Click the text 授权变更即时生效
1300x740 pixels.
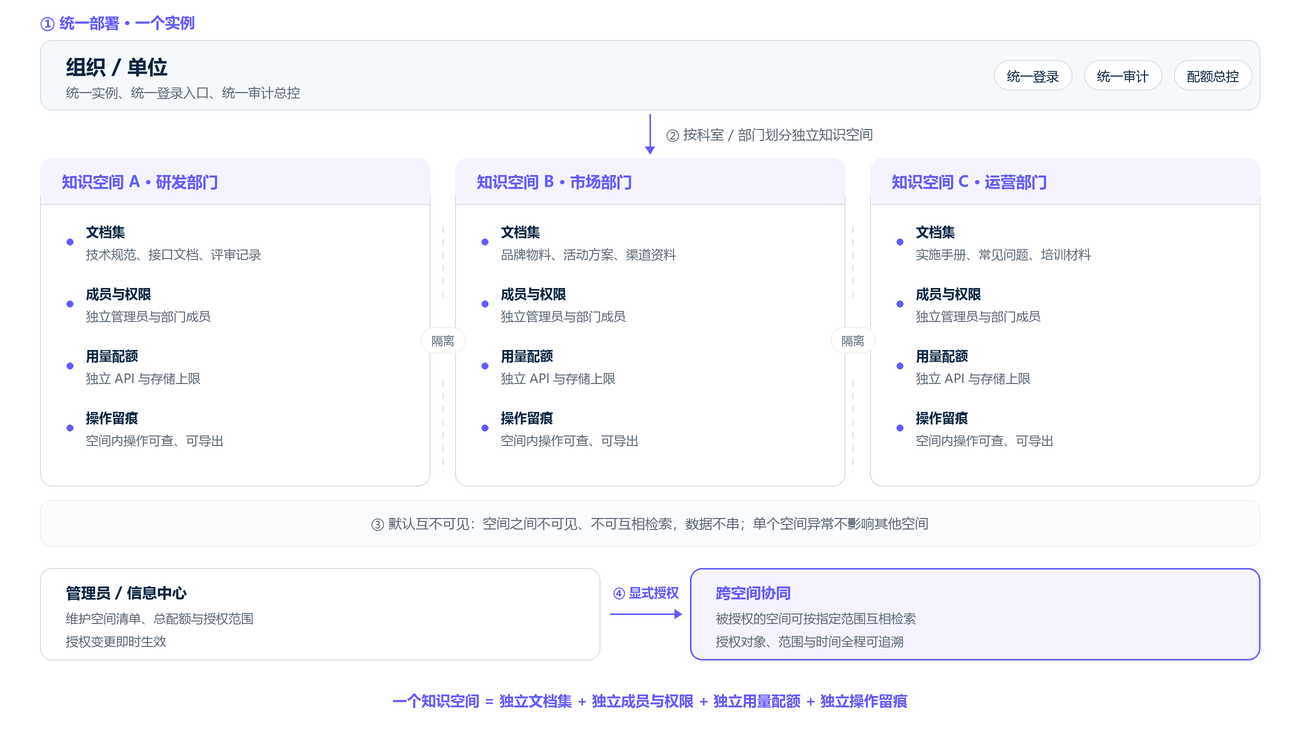coord(116,642)
